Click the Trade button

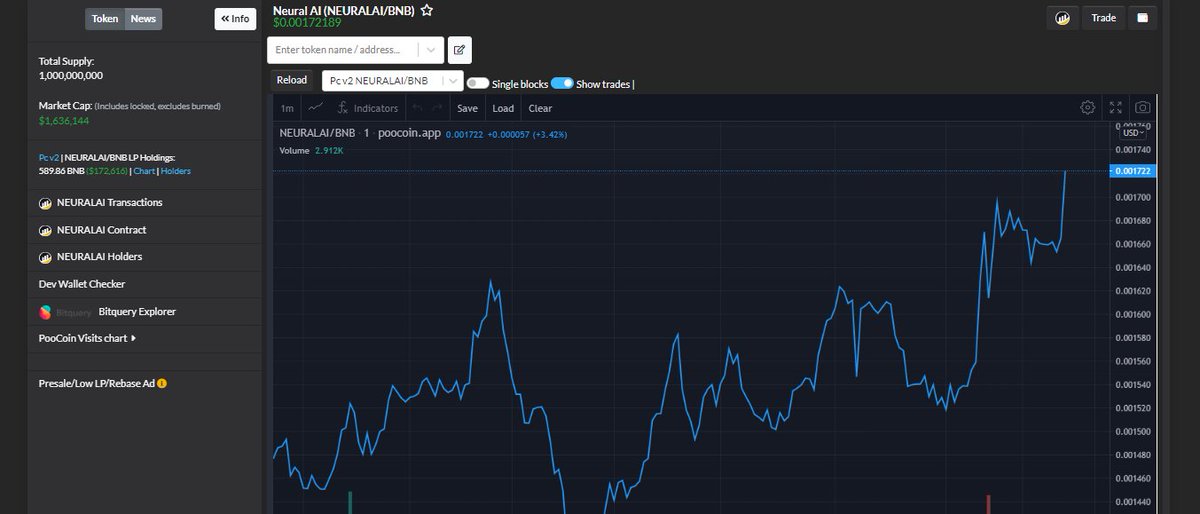1103,18
